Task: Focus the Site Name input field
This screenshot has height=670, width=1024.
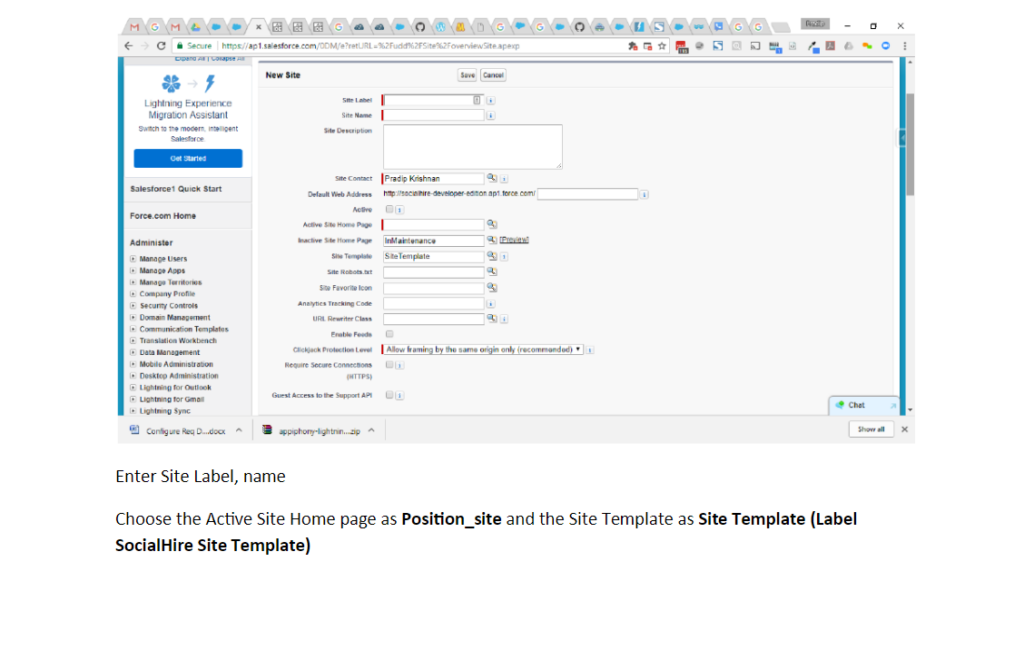Action: (x=433, y=115)
